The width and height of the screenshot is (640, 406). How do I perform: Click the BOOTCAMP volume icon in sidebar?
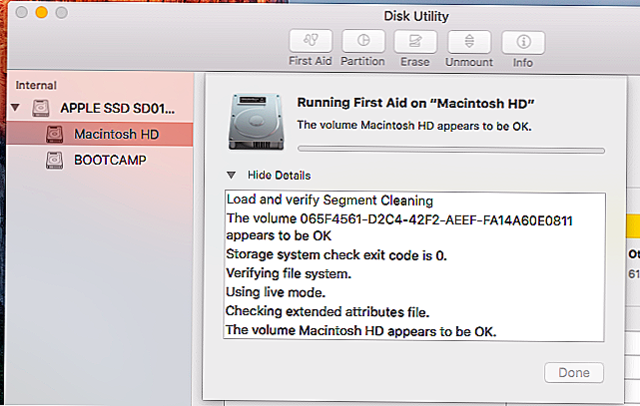pos(54,160)
